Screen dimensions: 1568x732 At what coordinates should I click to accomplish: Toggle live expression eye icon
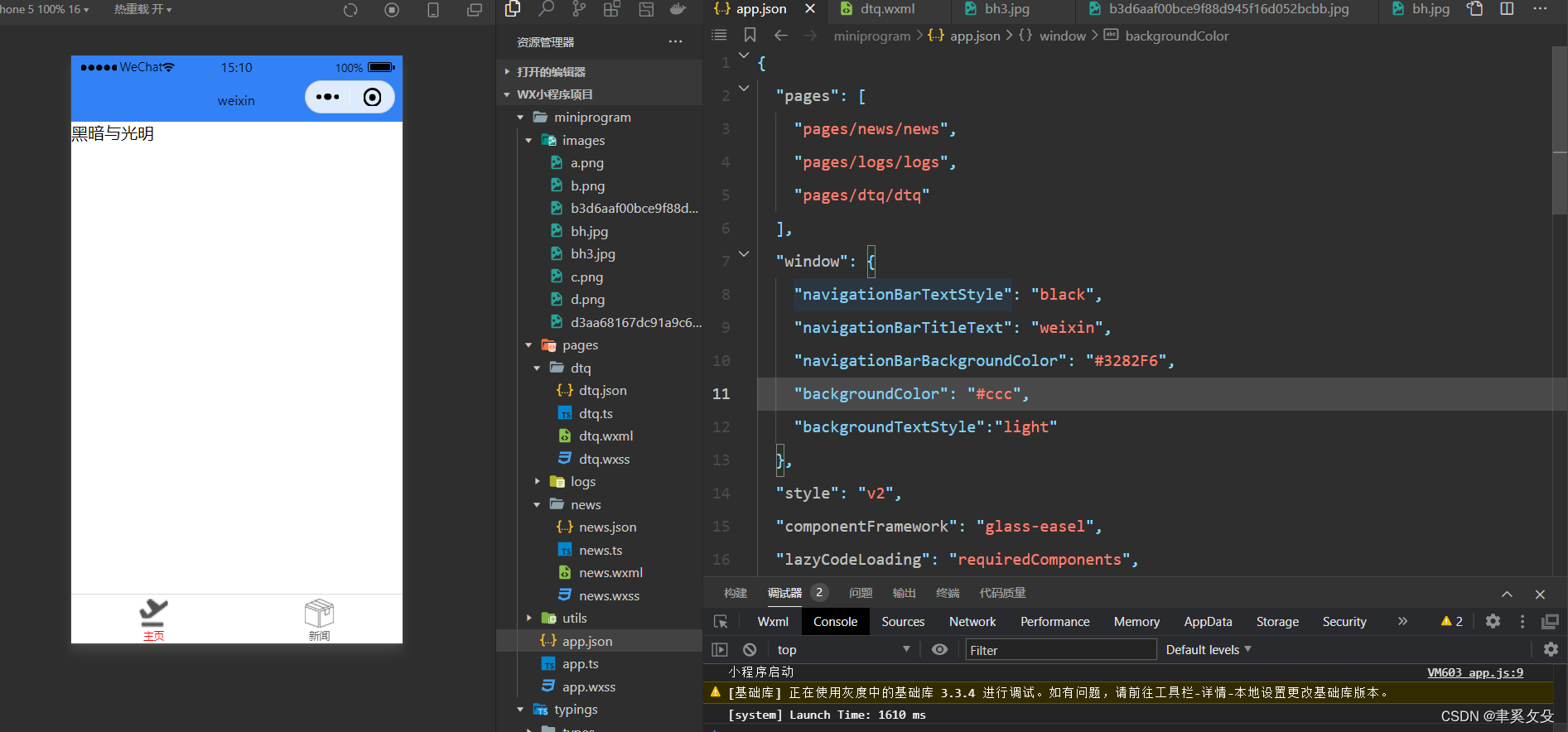939,649
